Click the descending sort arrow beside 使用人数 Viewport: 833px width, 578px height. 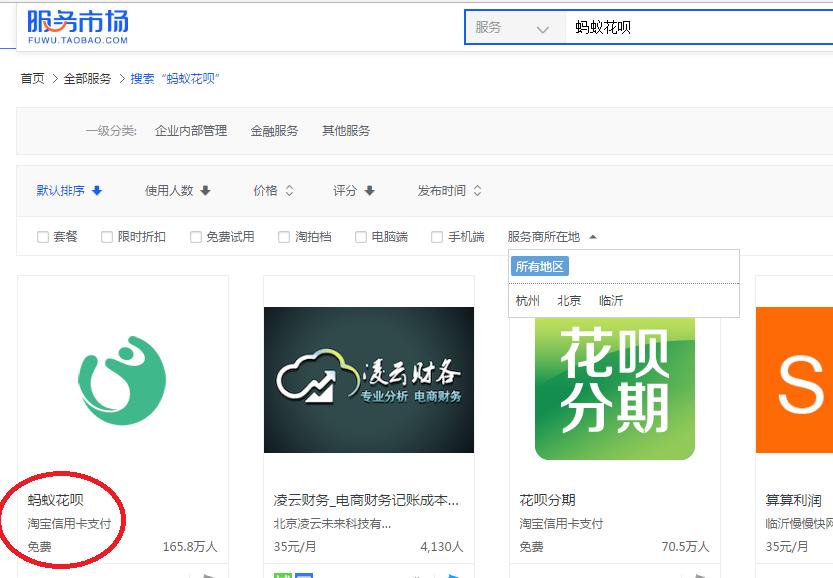click(x=207, y=190)
